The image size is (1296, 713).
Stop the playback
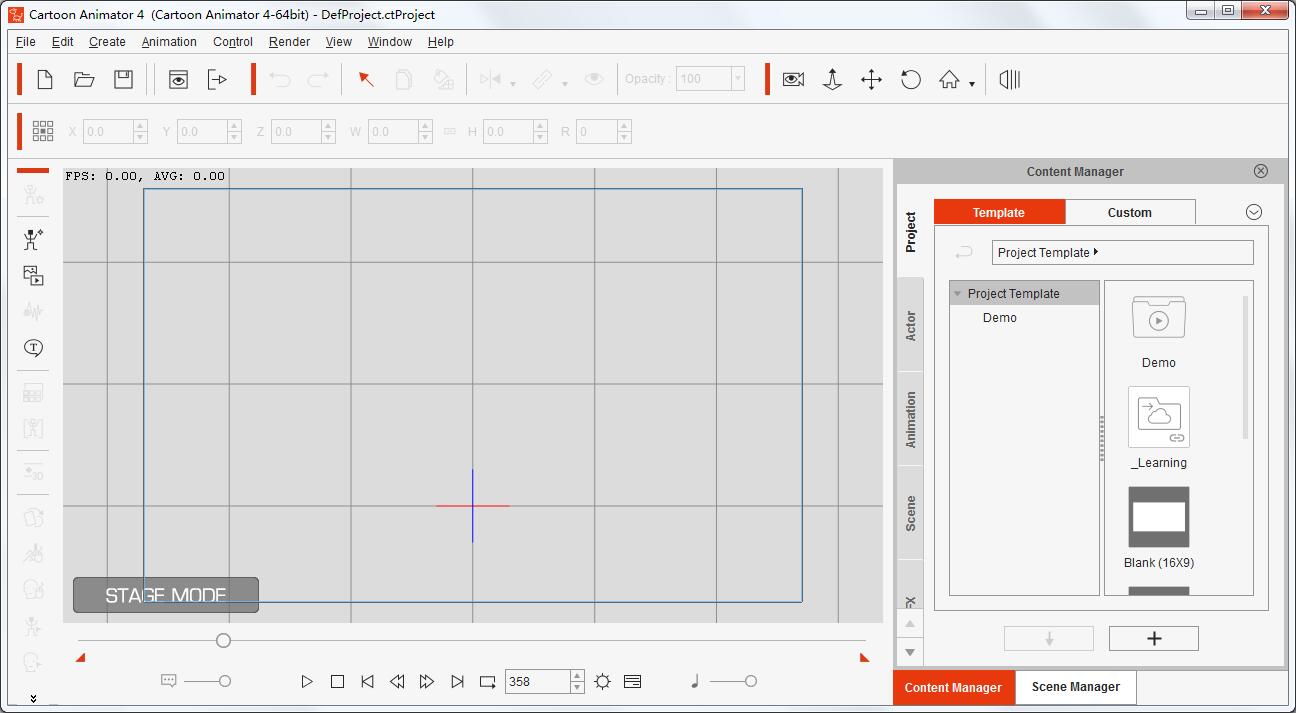click(337, 681)
